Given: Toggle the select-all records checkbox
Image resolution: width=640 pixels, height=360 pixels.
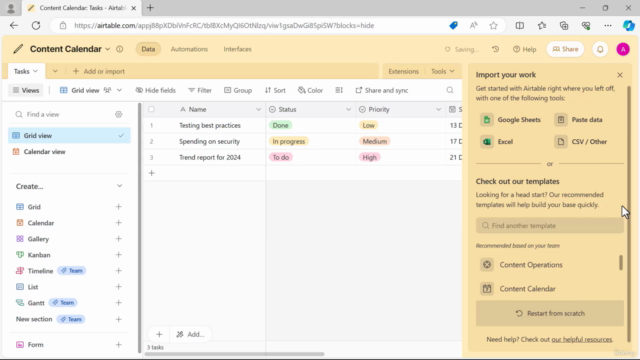Looking at the screenshot, I should 151,109.
